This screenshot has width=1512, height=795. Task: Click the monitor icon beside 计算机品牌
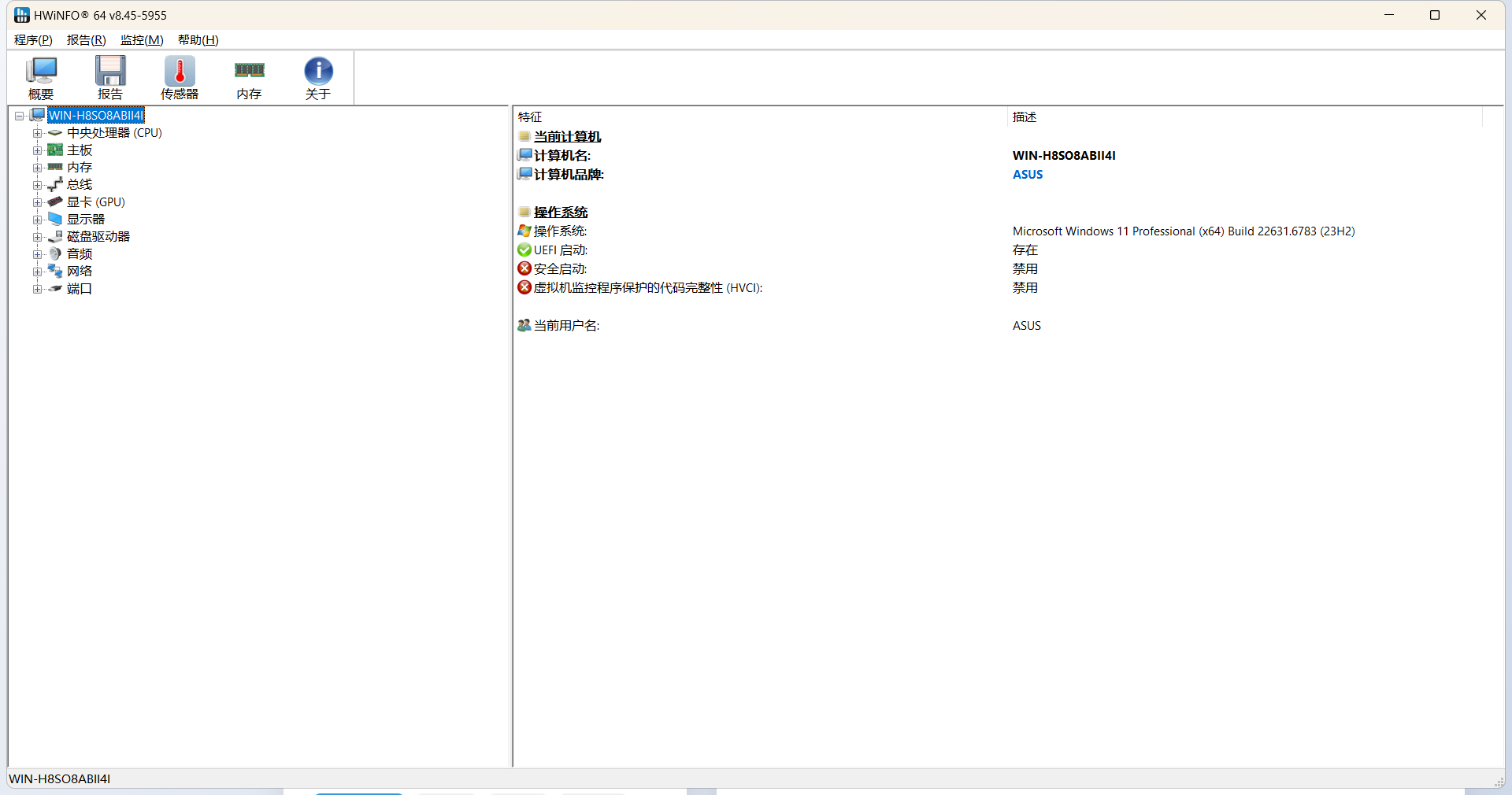[x=524, y=174]
